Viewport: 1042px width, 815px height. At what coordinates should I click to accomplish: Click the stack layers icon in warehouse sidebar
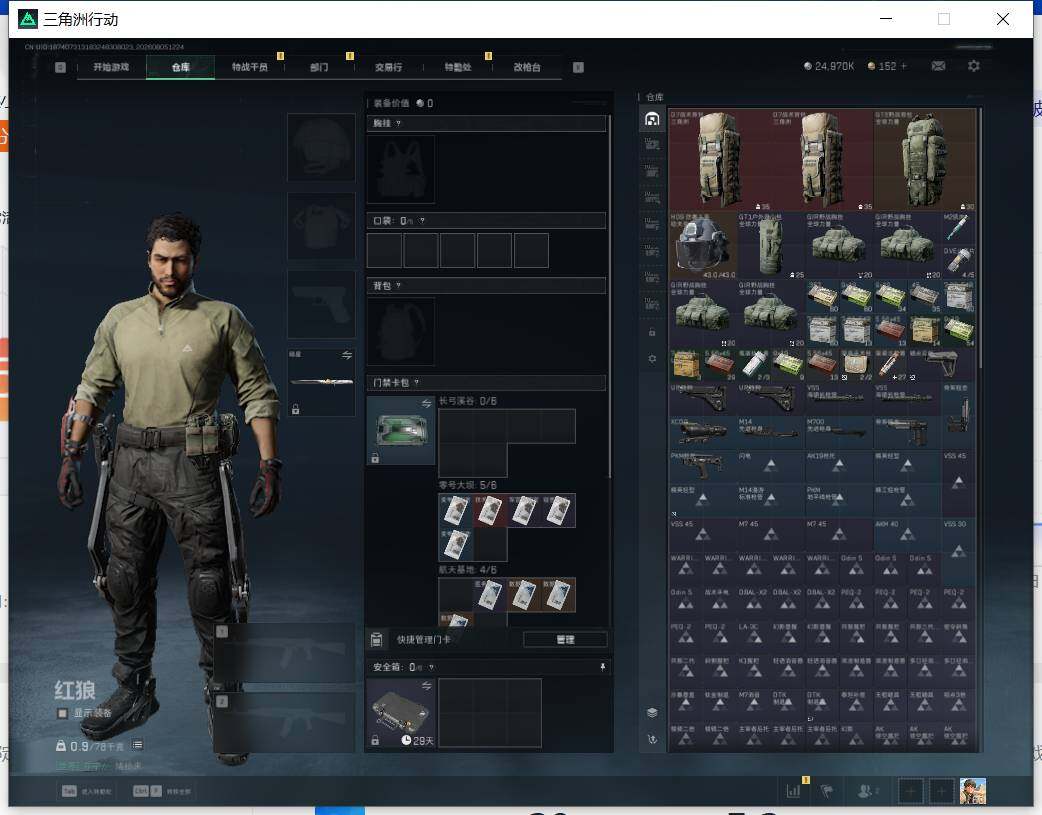[652, 713]
